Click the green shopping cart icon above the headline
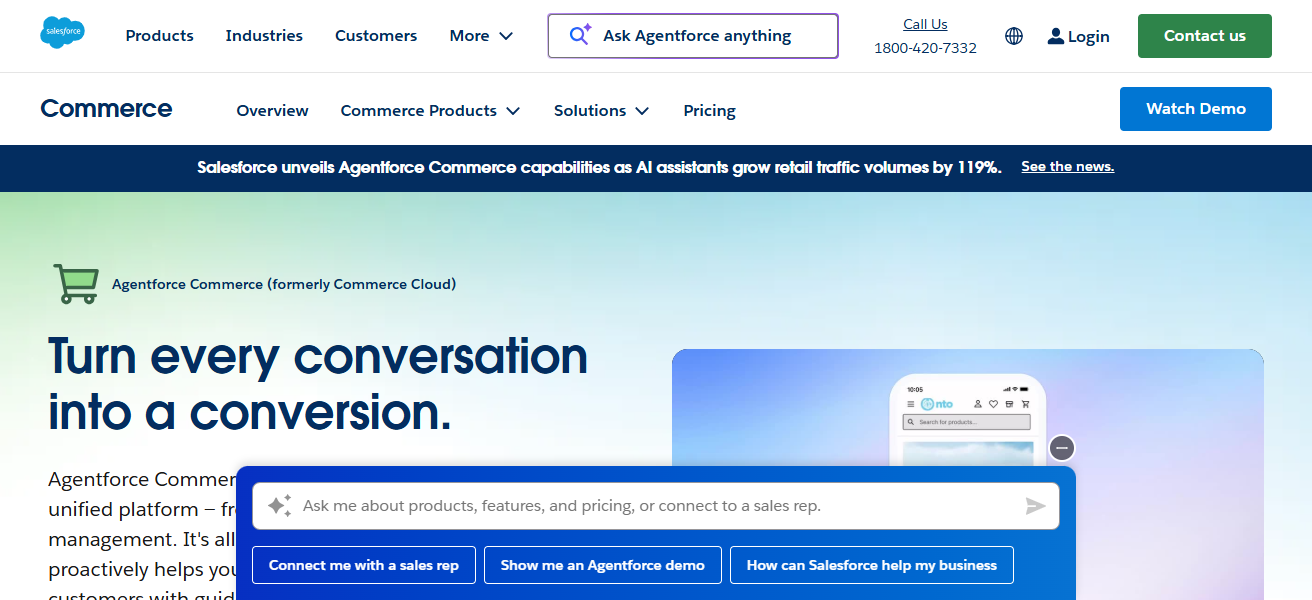 click(x=76, y=284)
